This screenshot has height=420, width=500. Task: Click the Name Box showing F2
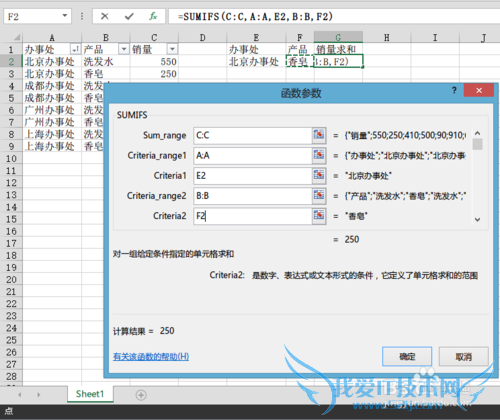coord(32,16)
